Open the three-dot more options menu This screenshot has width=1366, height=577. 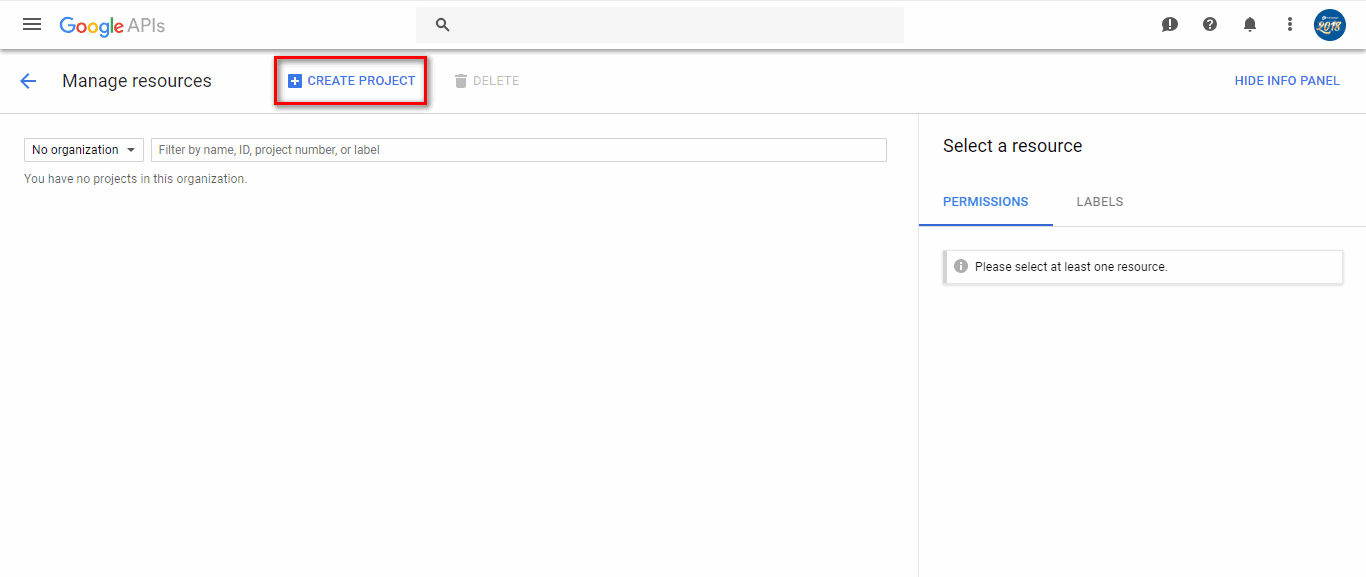[x=1290, y=25]
